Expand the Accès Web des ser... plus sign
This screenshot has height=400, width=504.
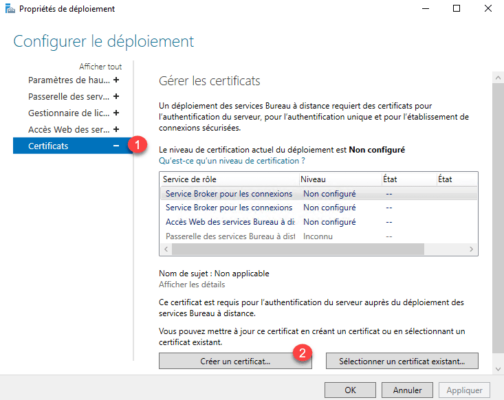pyautogui.click(x=116, y=129)
